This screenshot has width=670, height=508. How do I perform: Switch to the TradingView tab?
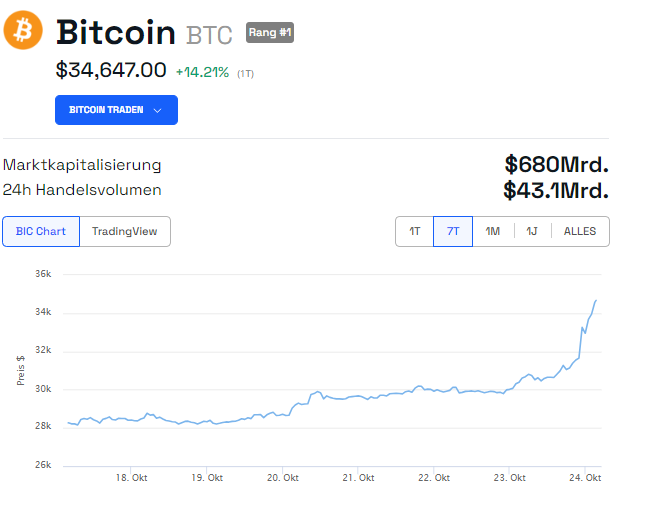124,231
